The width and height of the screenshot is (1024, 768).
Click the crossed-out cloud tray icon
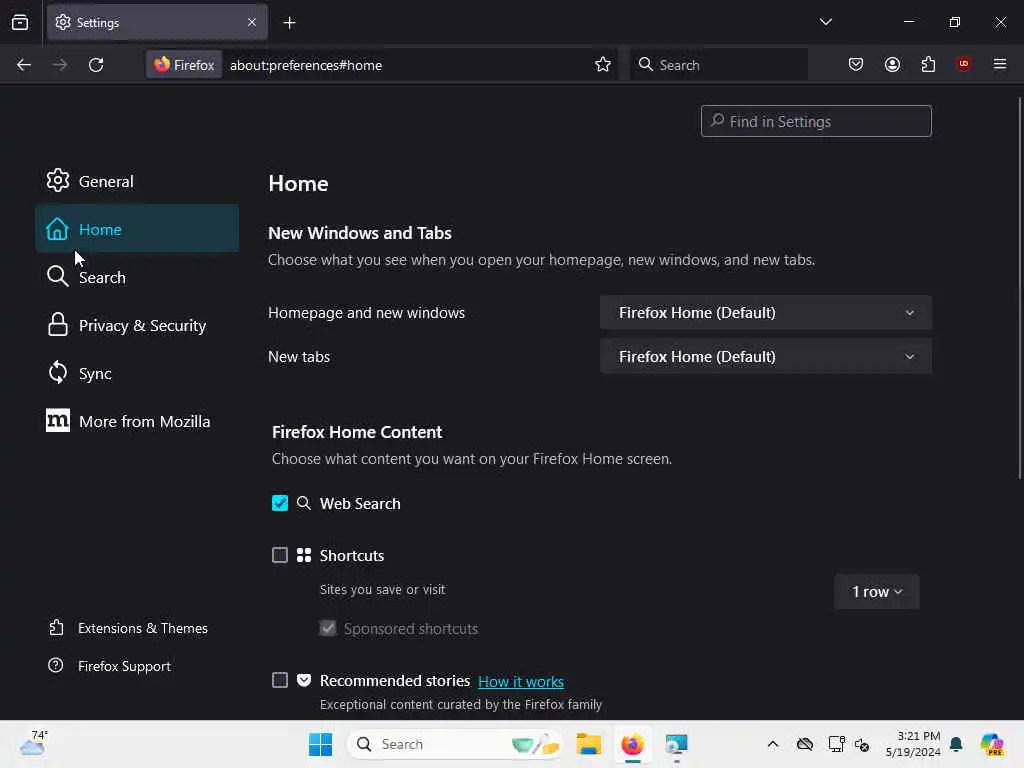805,744
